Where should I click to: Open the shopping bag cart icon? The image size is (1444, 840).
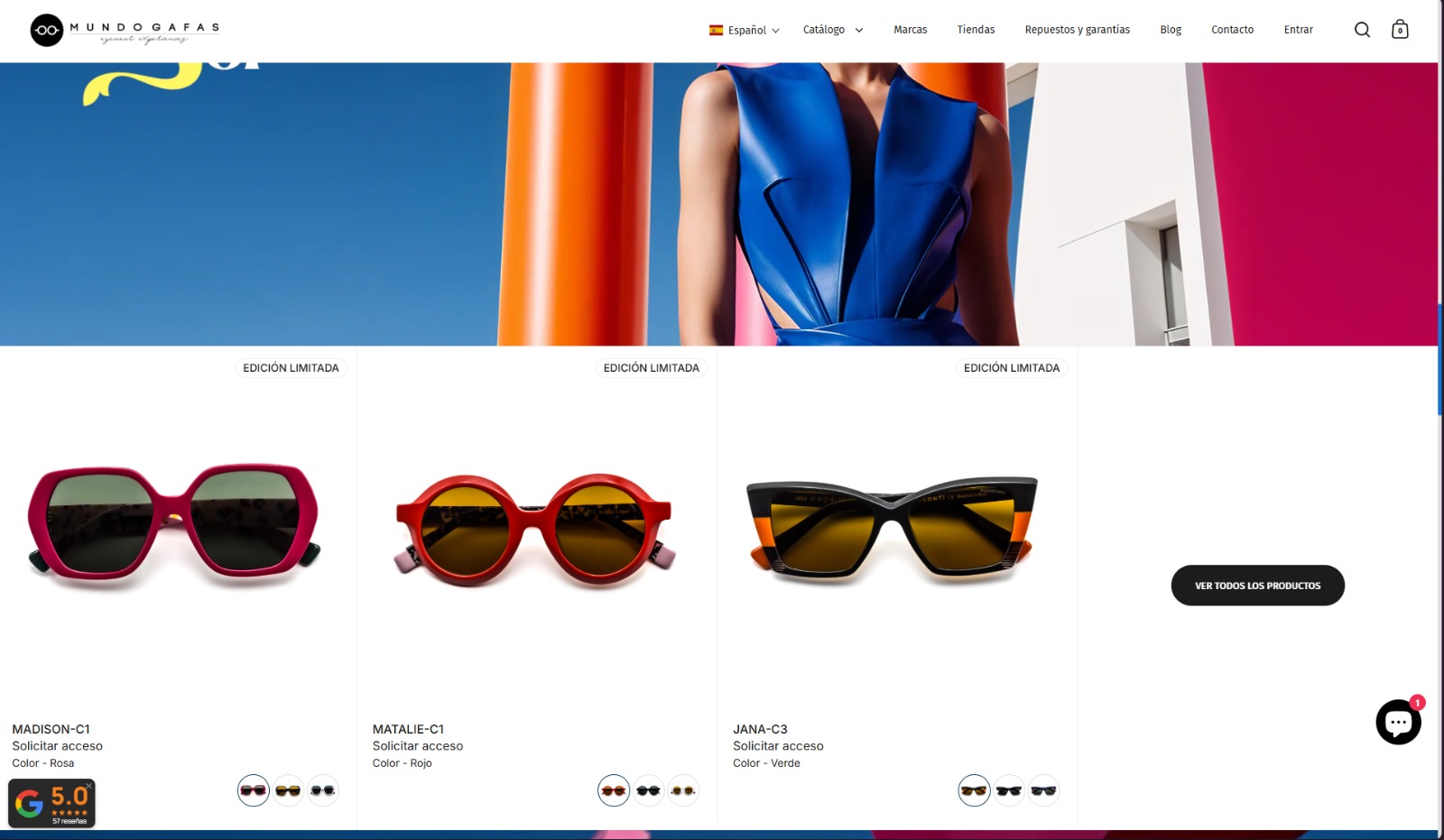pos(1400,30)
